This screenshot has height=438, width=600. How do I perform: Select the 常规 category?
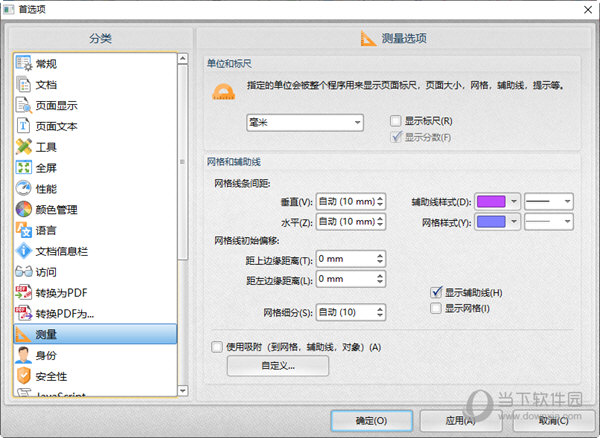95,64
